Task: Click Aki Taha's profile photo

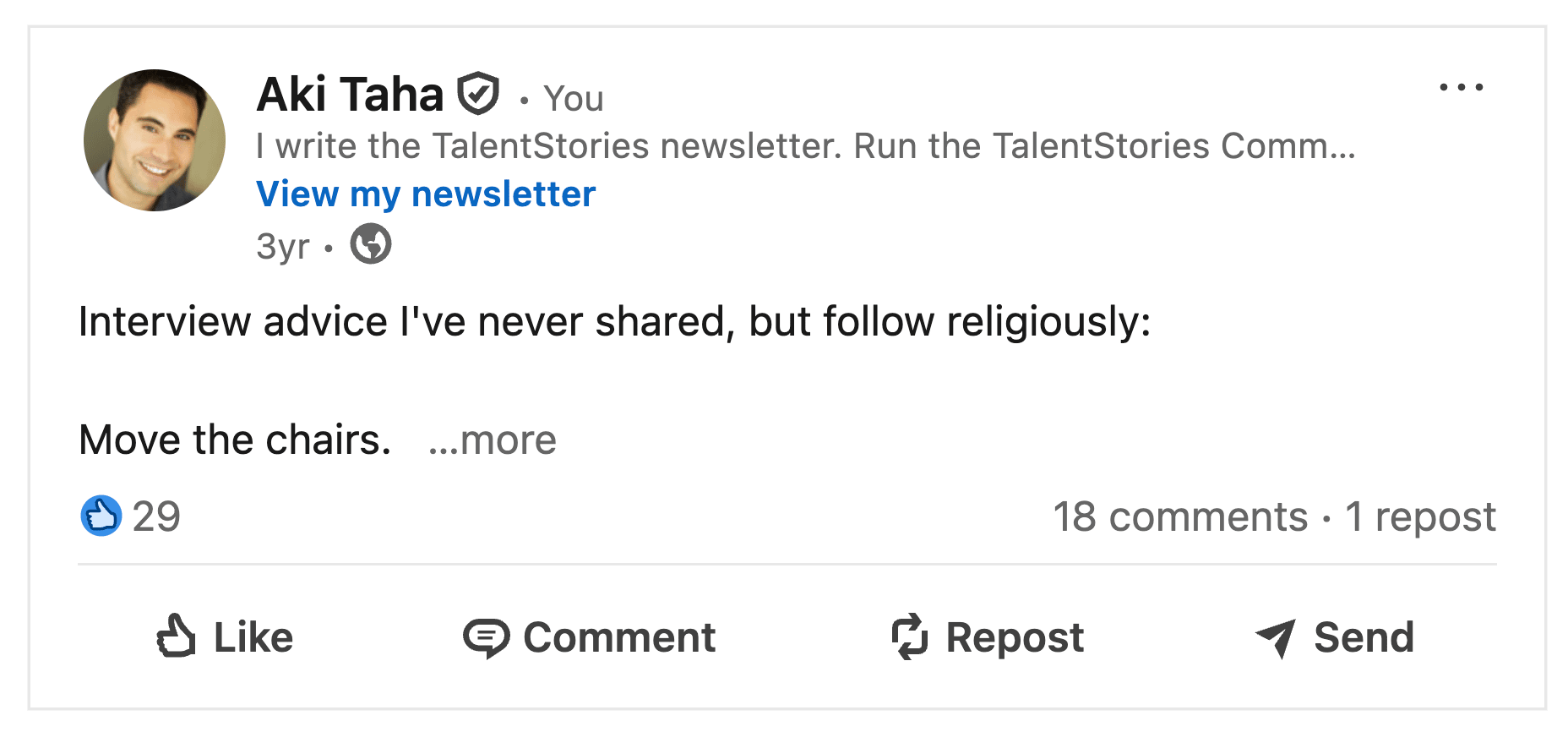Action: pos(155,140)
